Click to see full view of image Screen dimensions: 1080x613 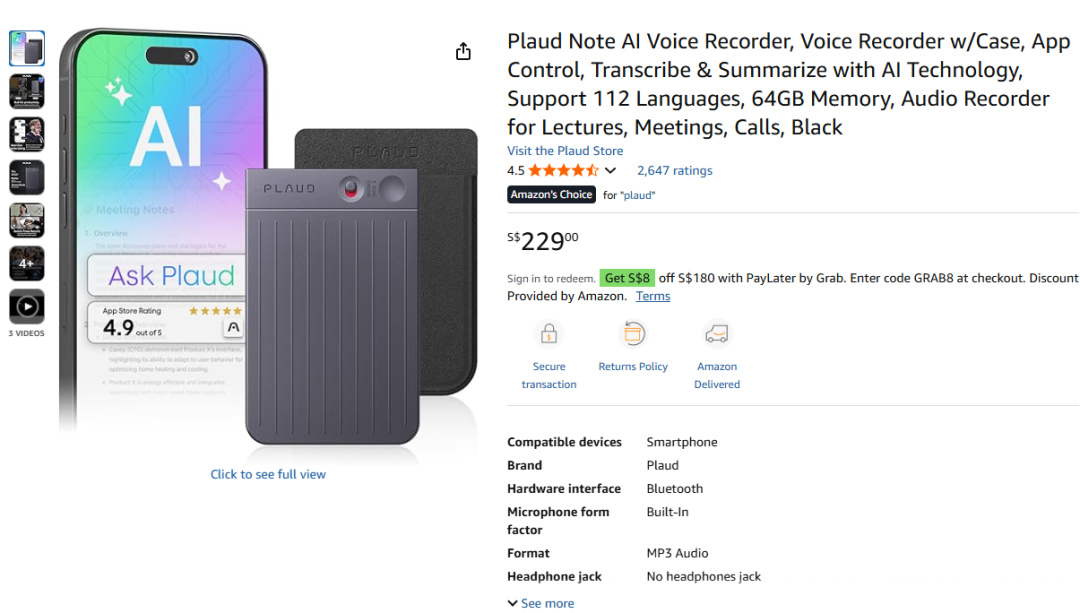point(268,474)
